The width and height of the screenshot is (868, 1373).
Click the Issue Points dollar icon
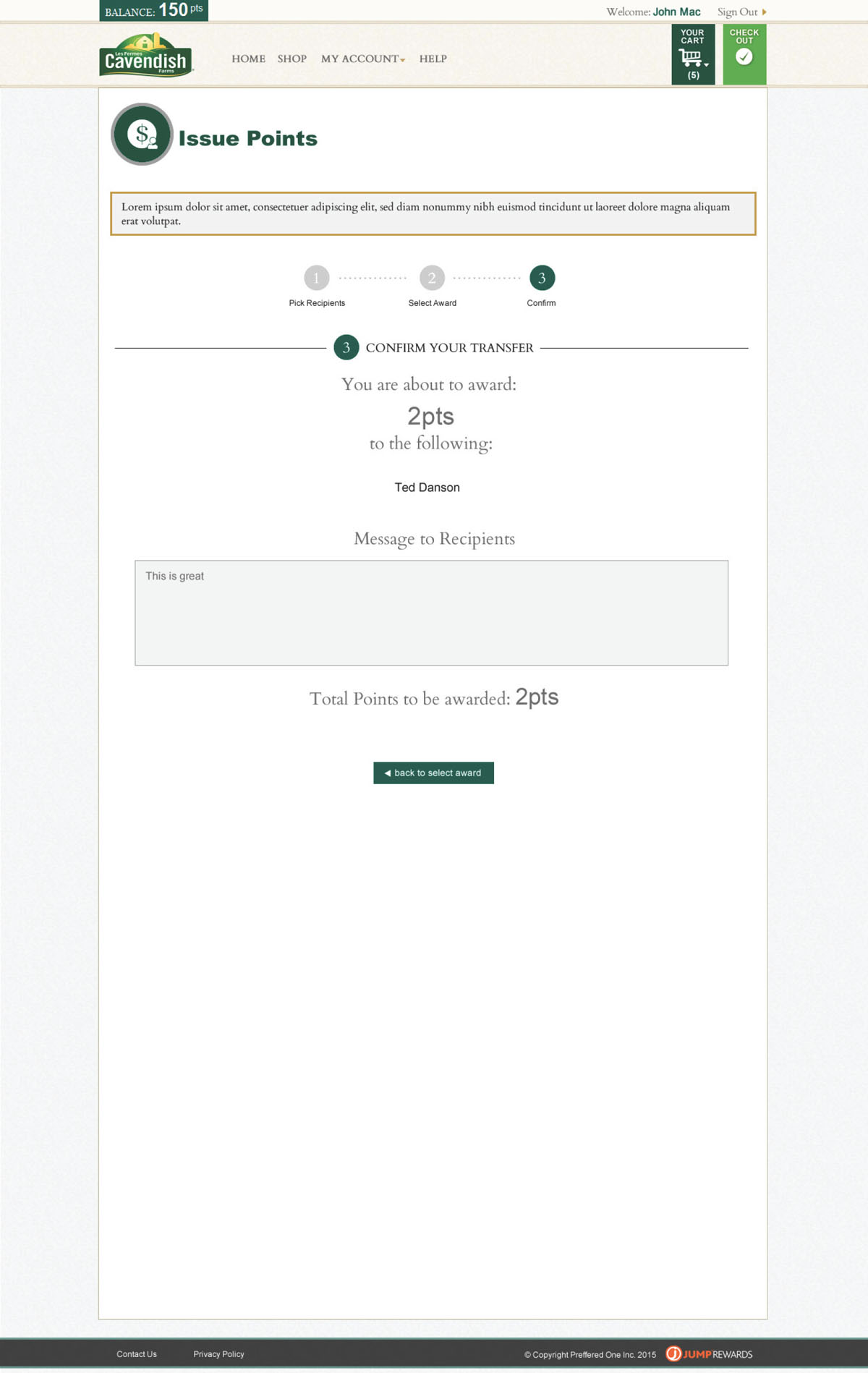pyautogui.click(x=142, y=135)
